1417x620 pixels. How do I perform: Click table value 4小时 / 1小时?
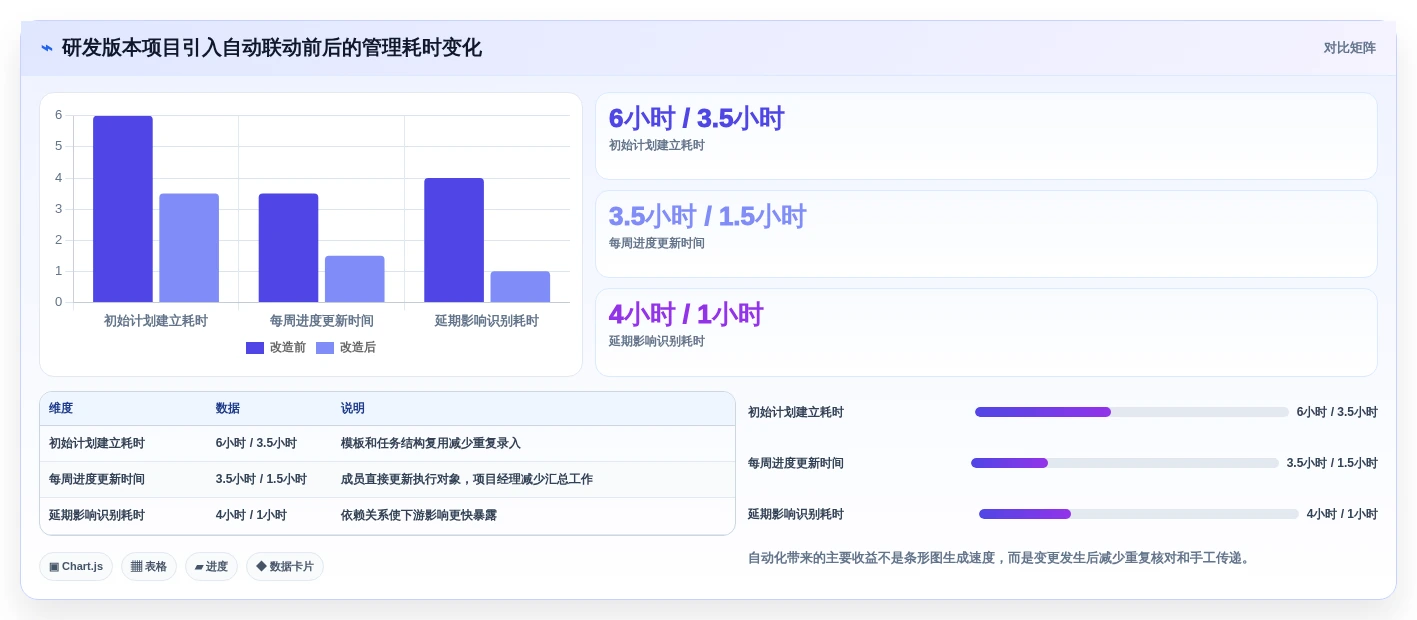pos(251,515)
